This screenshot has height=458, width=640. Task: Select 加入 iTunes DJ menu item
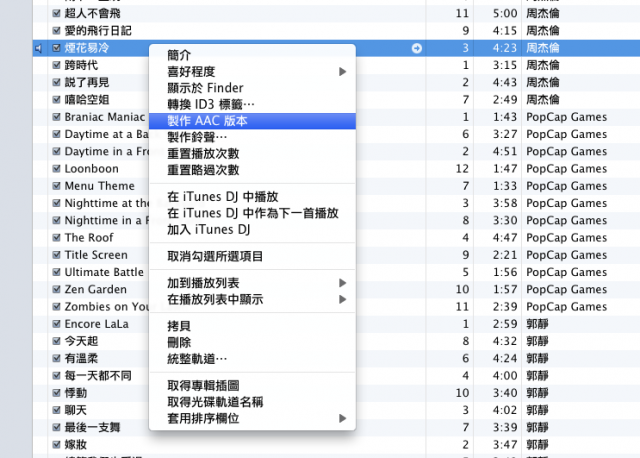click(252, 230)
